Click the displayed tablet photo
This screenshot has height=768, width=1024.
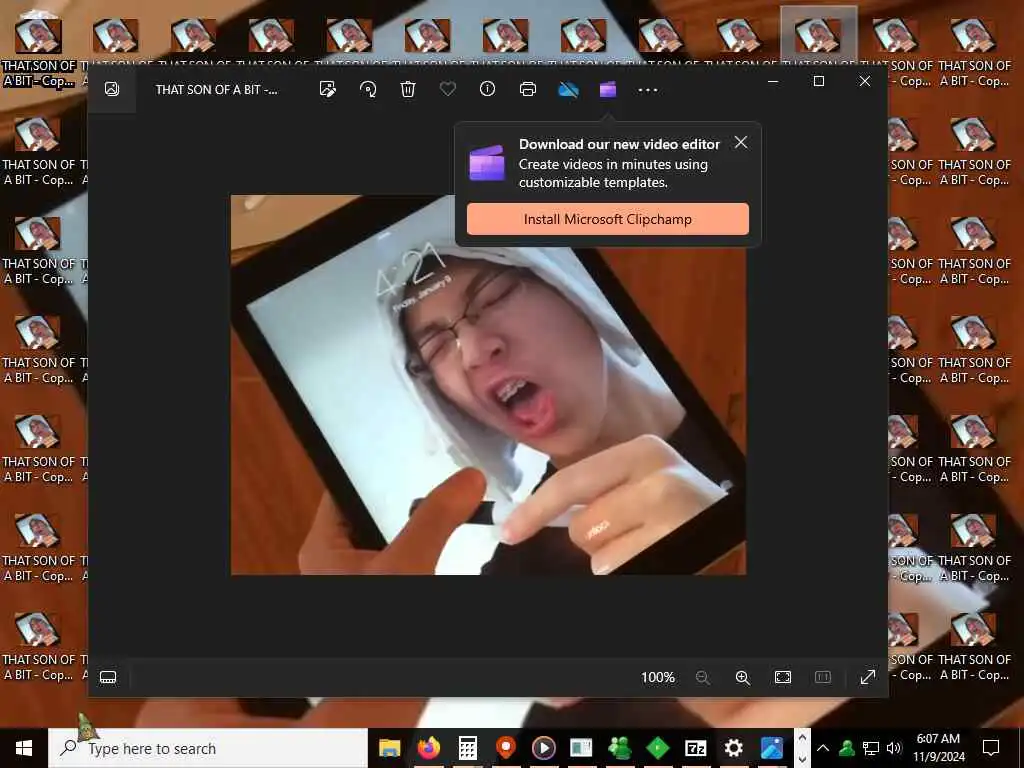pyautogui.click(x=488, y=385)
